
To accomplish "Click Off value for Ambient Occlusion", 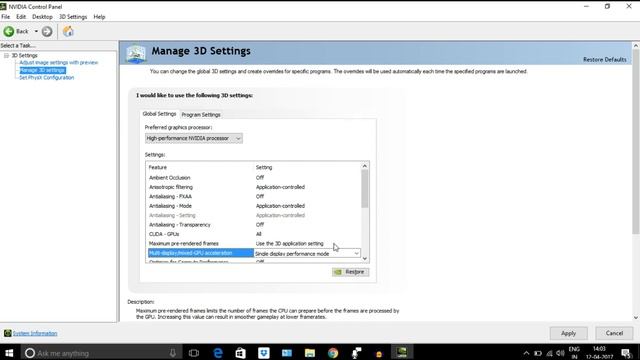I will coord(260,178).
